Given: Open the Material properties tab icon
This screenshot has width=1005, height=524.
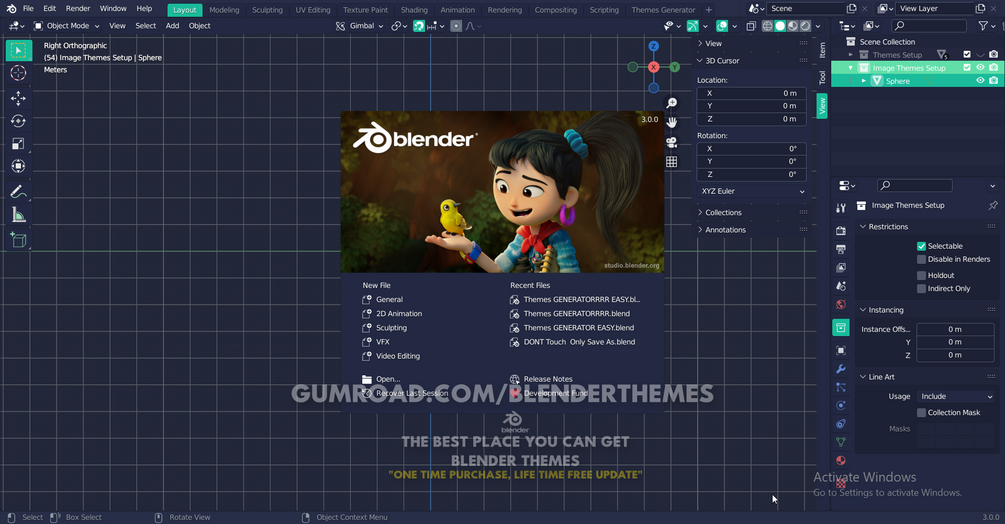Looking at the screenshot, I should point(841,461).
